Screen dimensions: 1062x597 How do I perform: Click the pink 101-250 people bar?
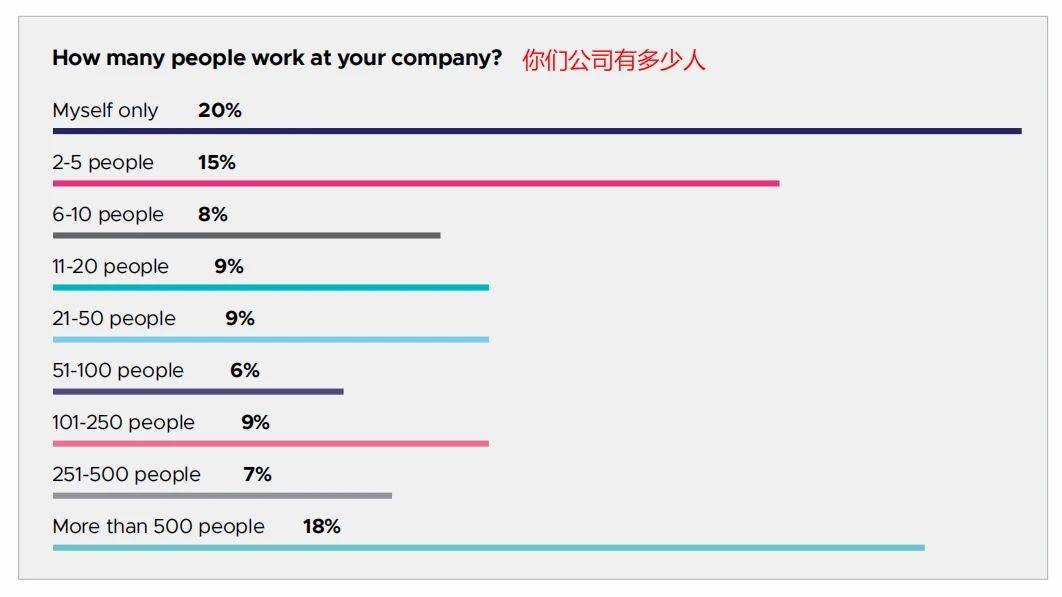coord(271,443)
